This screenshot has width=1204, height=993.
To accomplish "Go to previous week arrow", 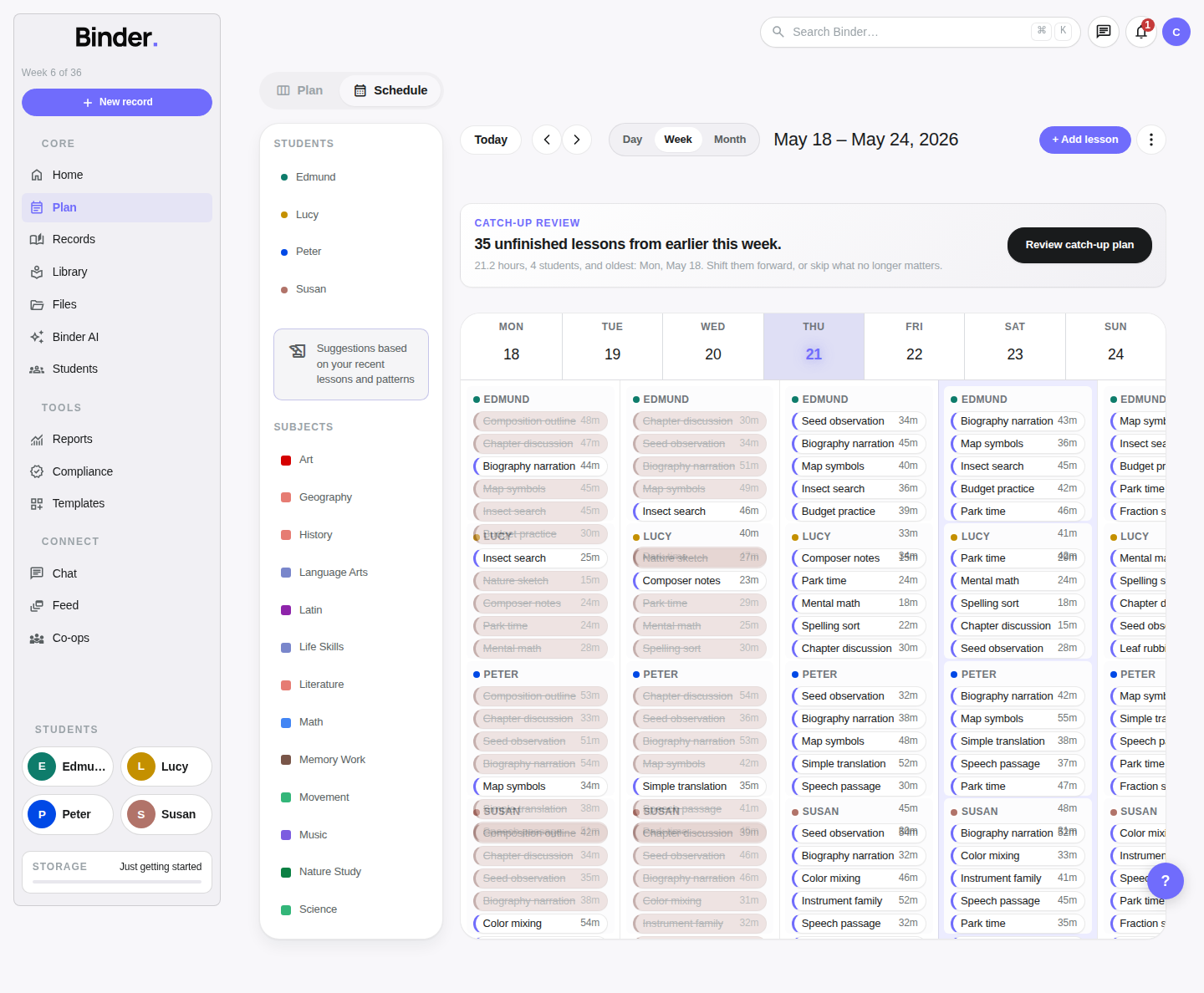I will [x=547, y=140].
